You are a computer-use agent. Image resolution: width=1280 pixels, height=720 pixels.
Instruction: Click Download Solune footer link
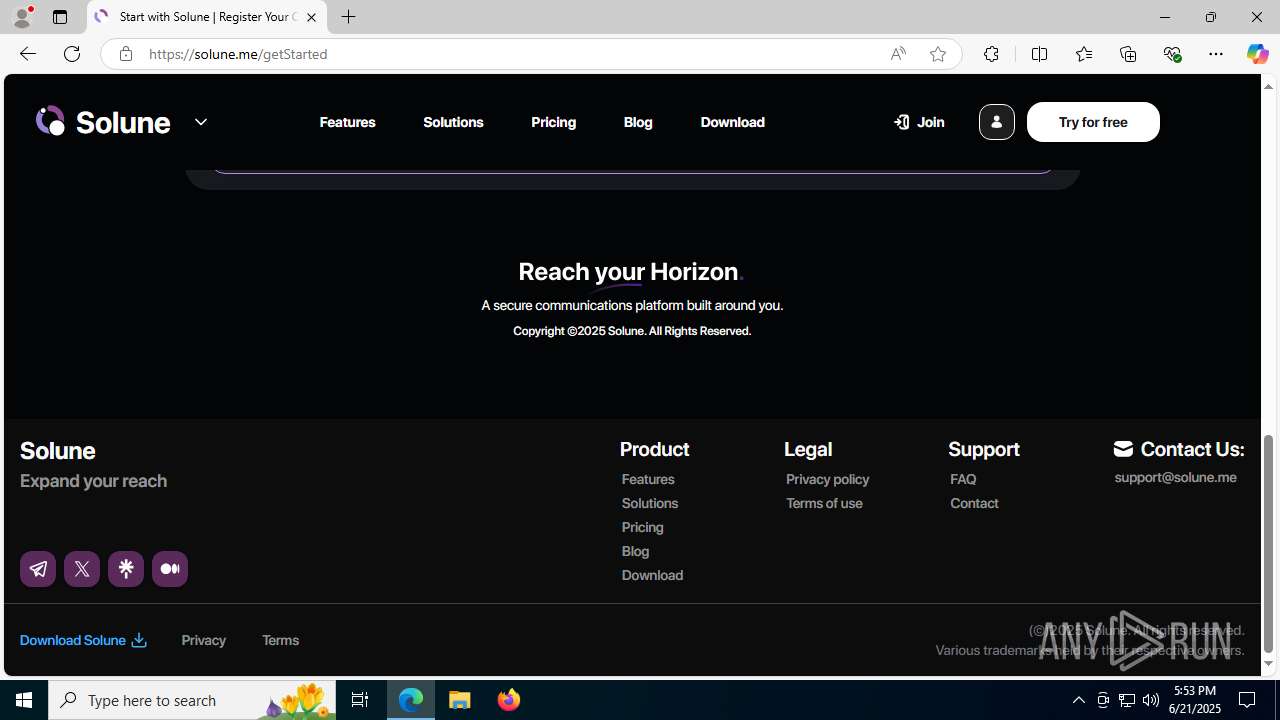(83, 640)
